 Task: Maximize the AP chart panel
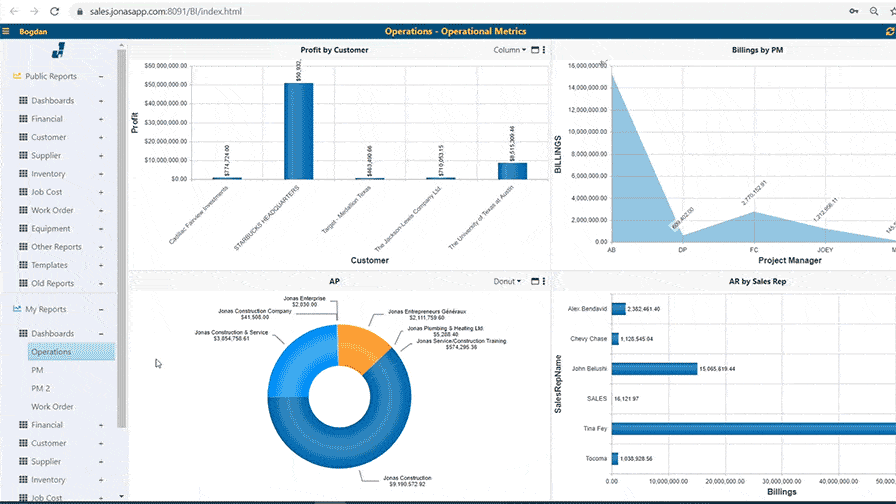coord(535,281)
